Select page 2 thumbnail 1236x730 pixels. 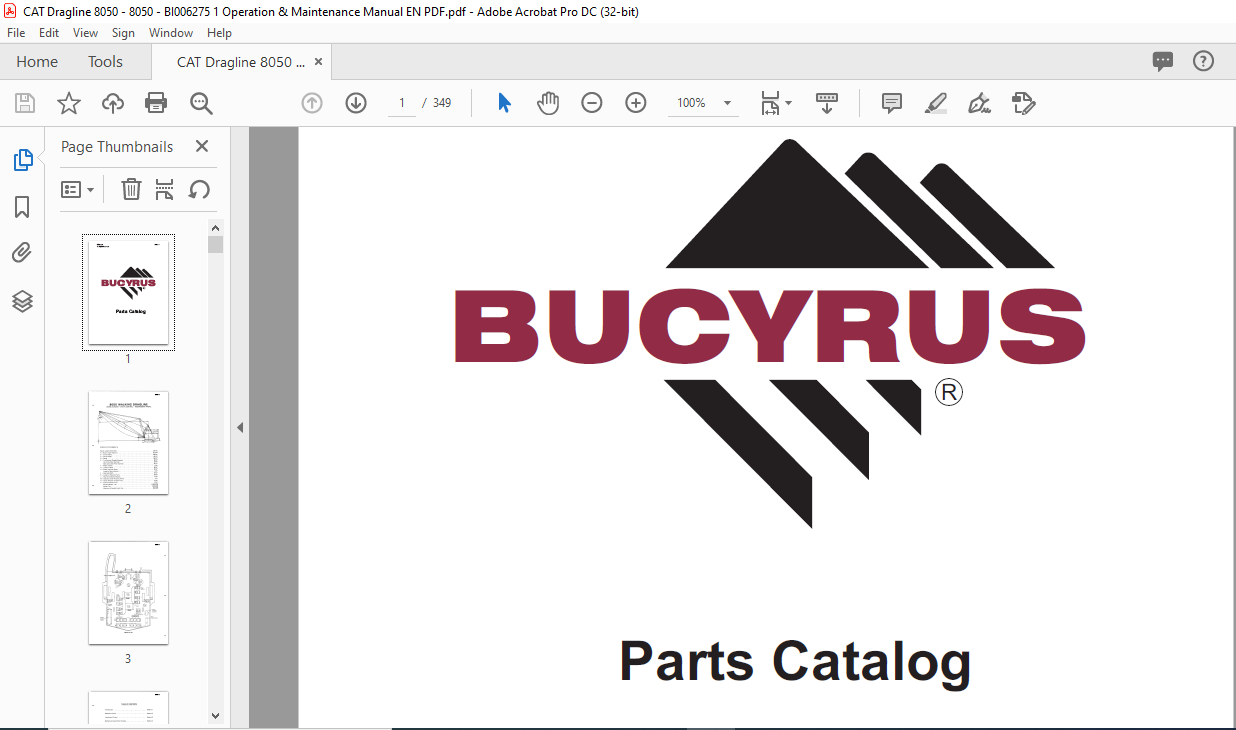point(128,442)
